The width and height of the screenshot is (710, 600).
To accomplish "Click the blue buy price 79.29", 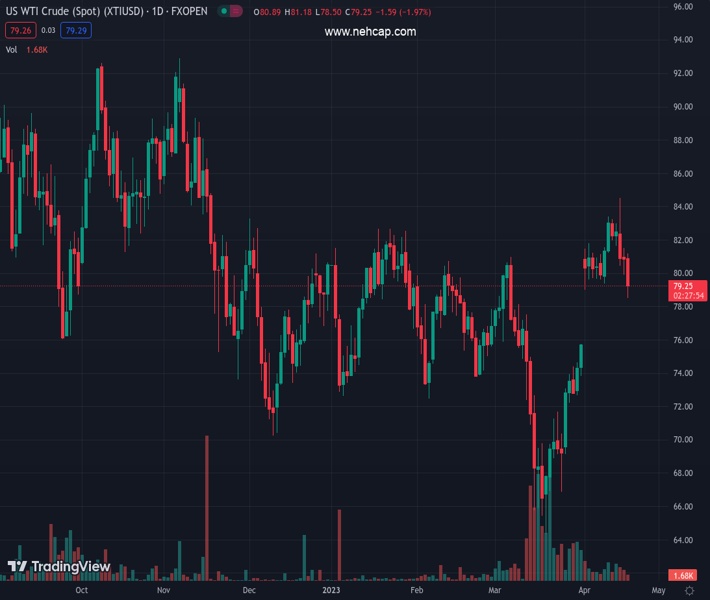I will pos(76,30).
